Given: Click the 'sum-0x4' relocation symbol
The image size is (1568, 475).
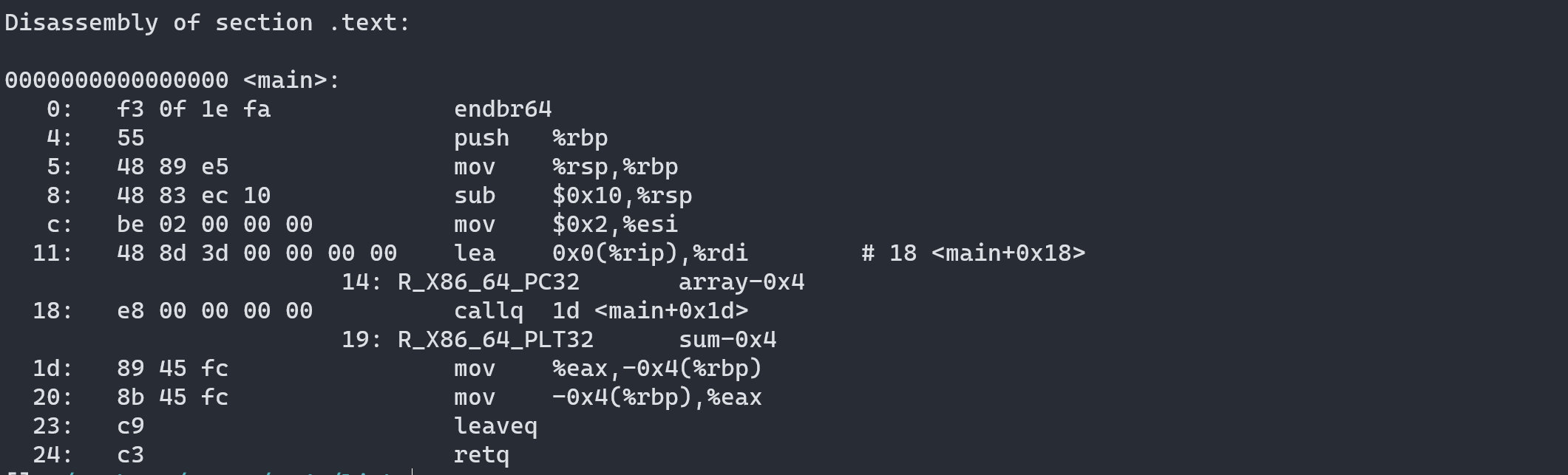Looking at the screenshot, I should (x=727, y=340).
